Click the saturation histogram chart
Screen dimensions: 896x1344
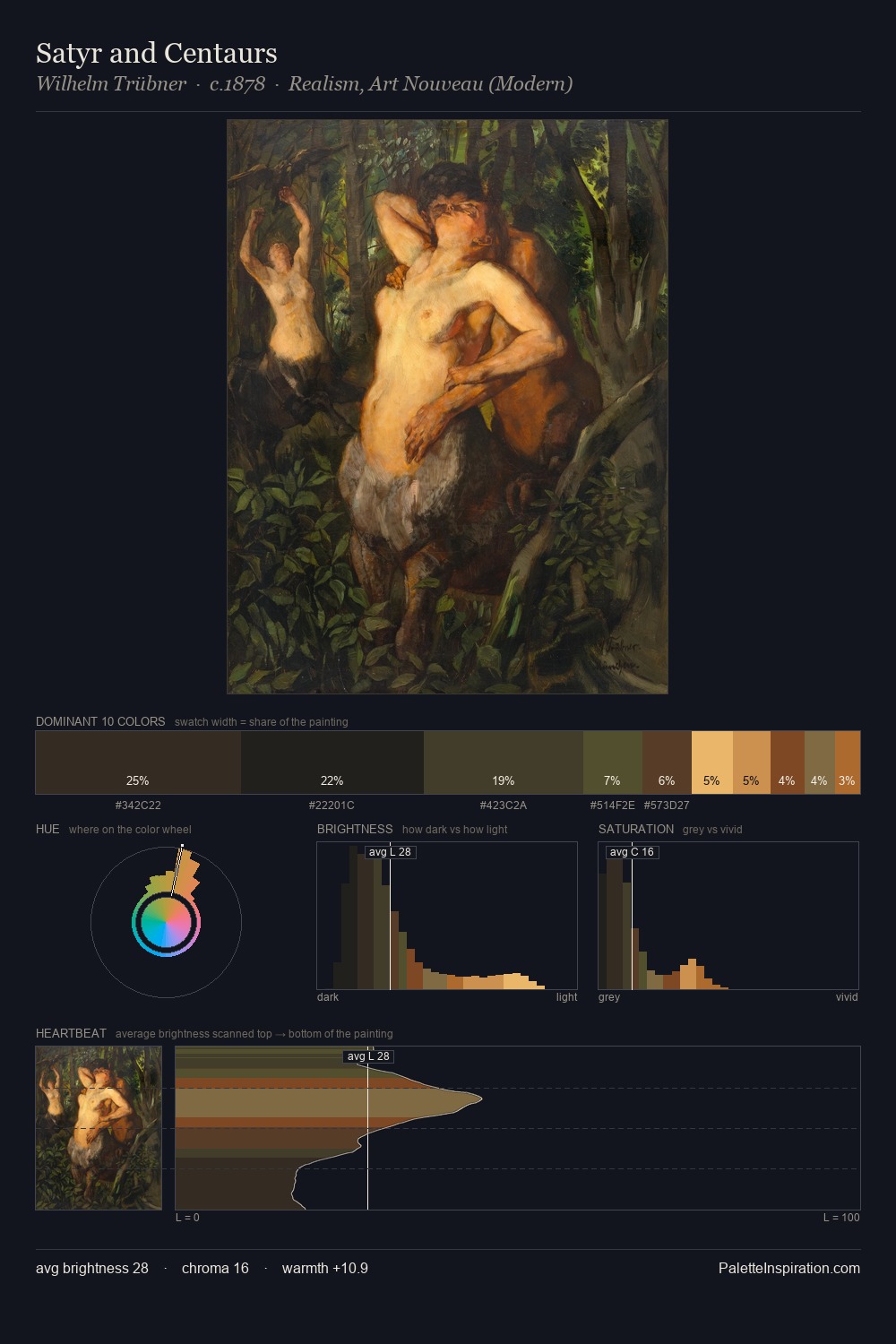coord(728,916)
